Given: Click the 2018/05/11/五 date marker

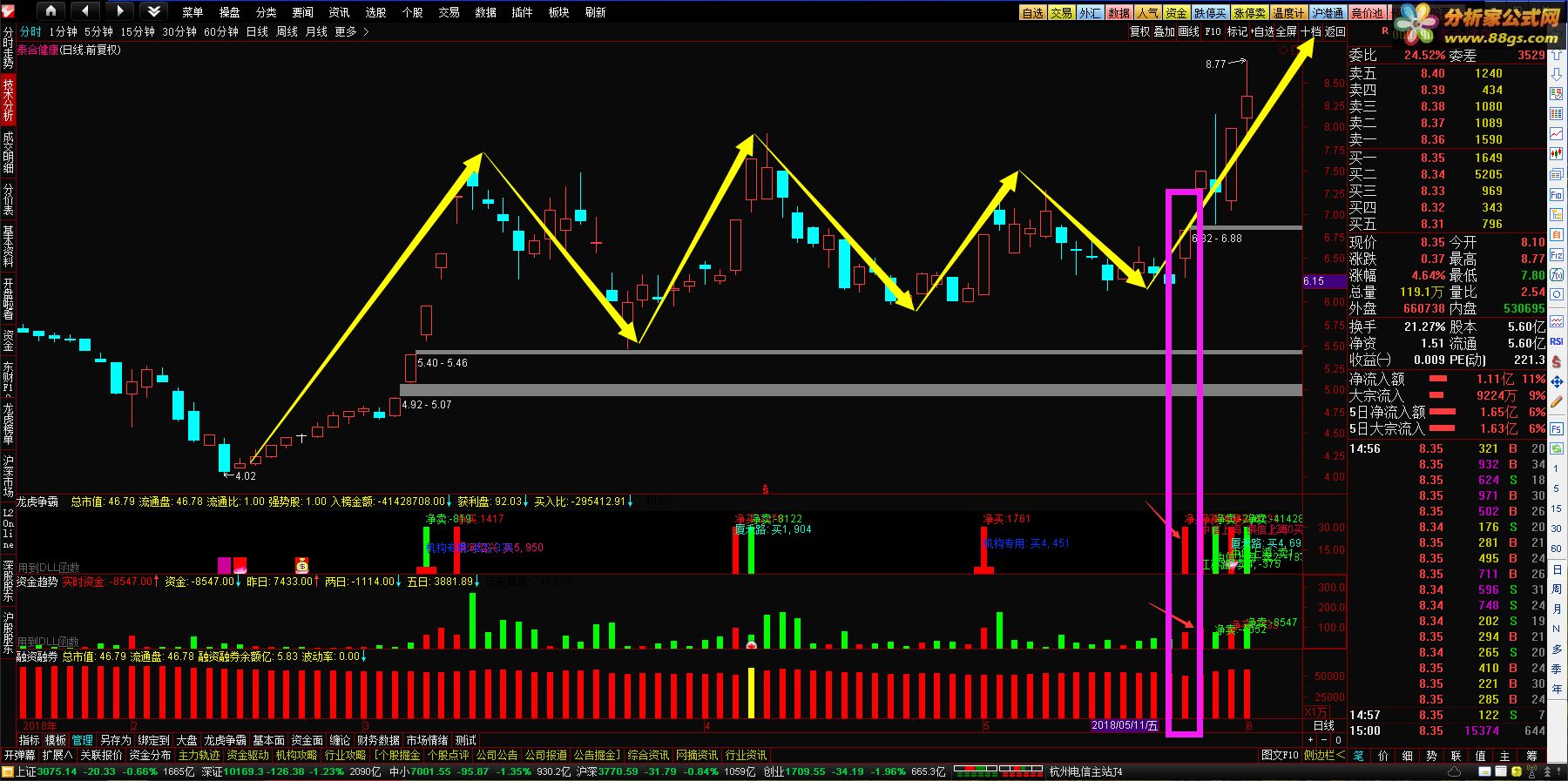Looking at the screenshot, I should click(1125, 725).
